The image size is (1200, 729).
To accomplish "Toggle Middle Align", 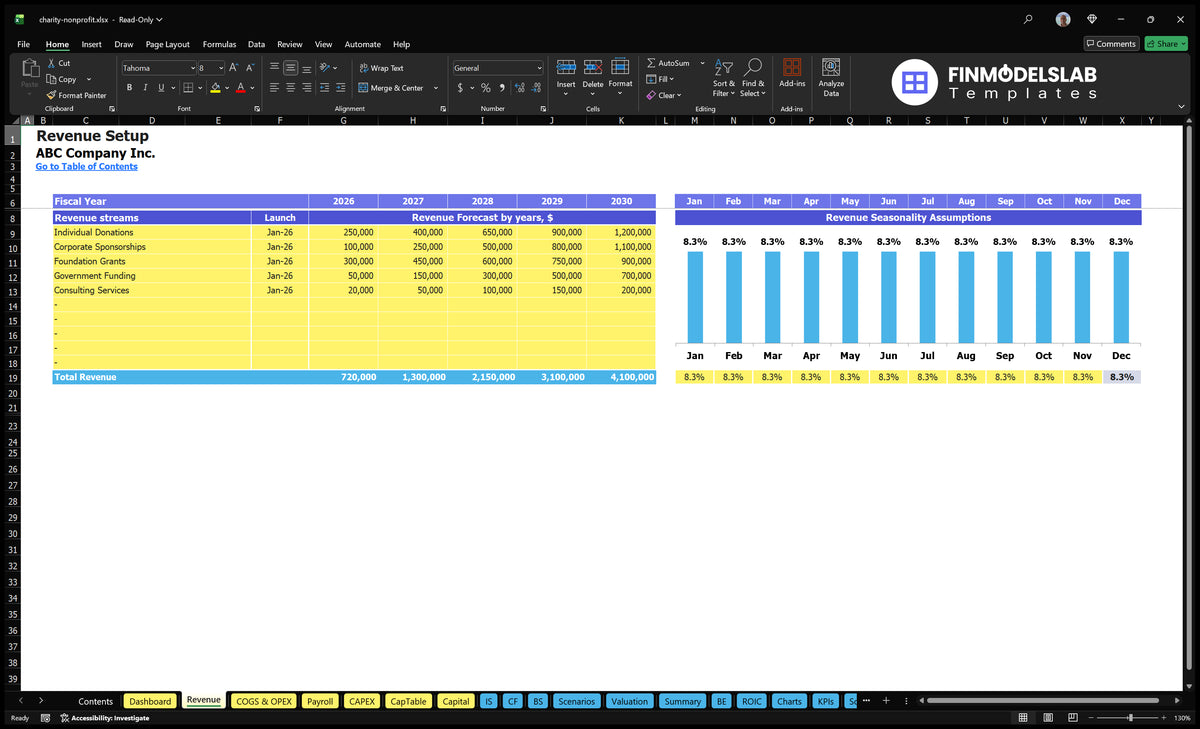I will (290, 68).
